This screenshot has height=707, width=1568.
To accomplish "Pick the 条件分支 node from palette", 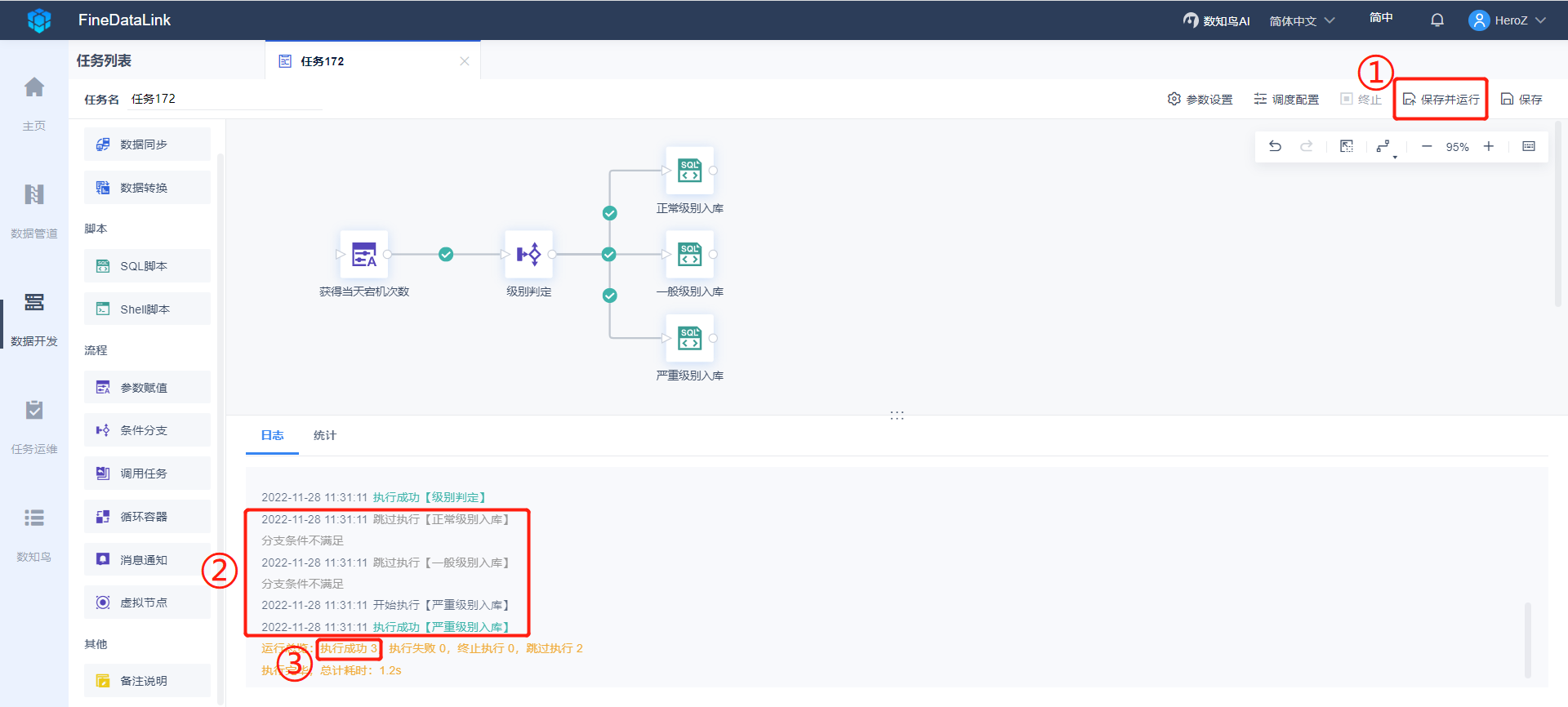I will click(147, 430).
